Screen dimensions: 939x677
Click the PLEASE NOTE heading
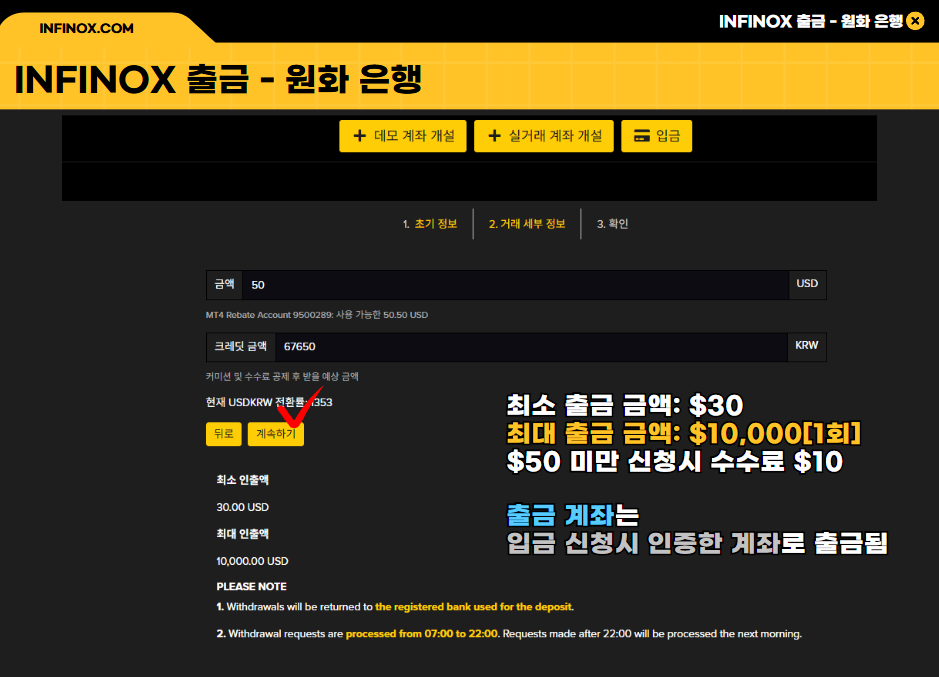pyautogui.click(x=252, y=587)
